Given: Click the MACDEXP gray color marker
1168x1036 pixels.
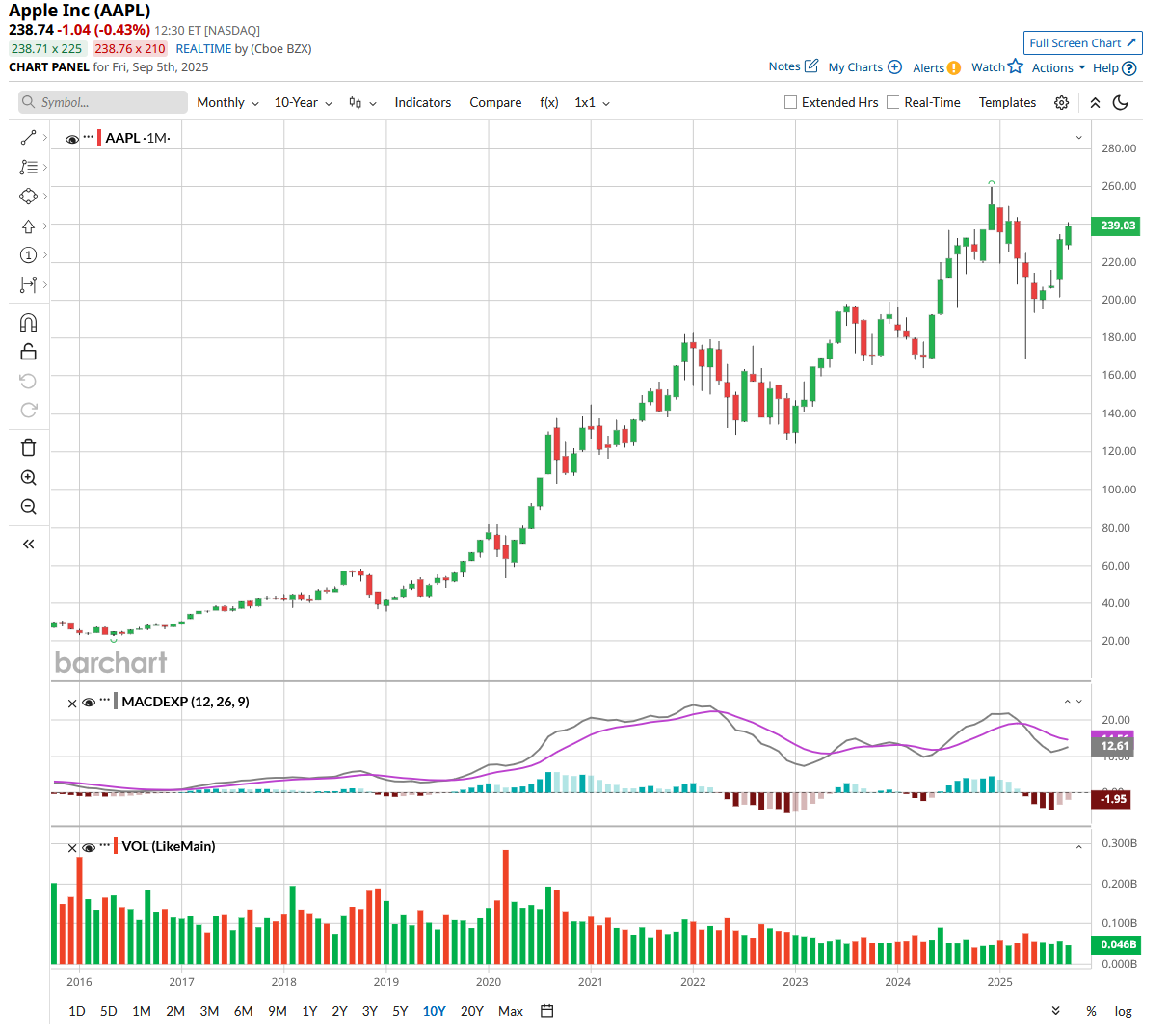Looking at the screenshot, I should tap(116, 702).
